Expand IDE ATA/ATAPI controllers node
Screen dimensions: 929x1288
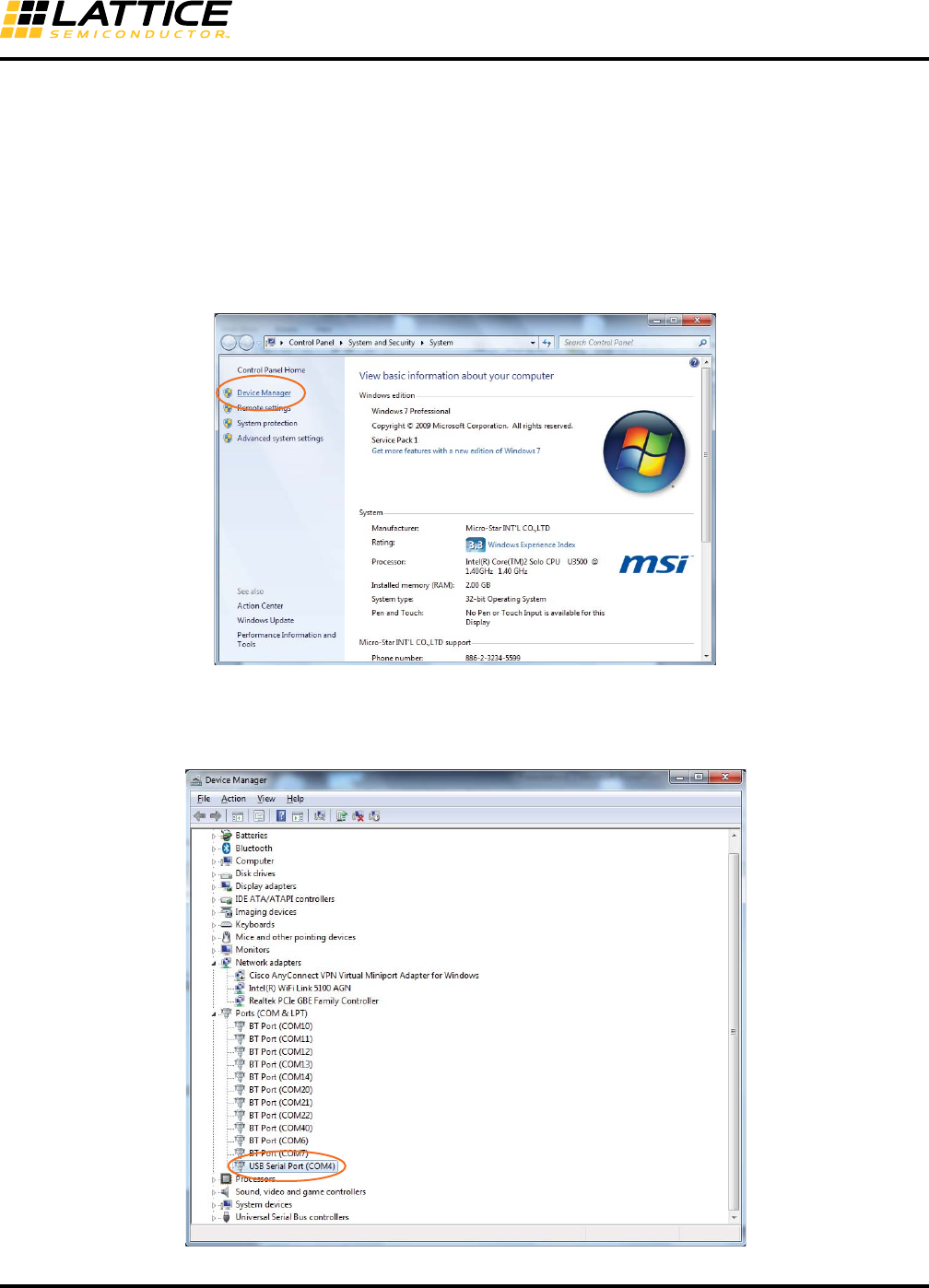214,900
